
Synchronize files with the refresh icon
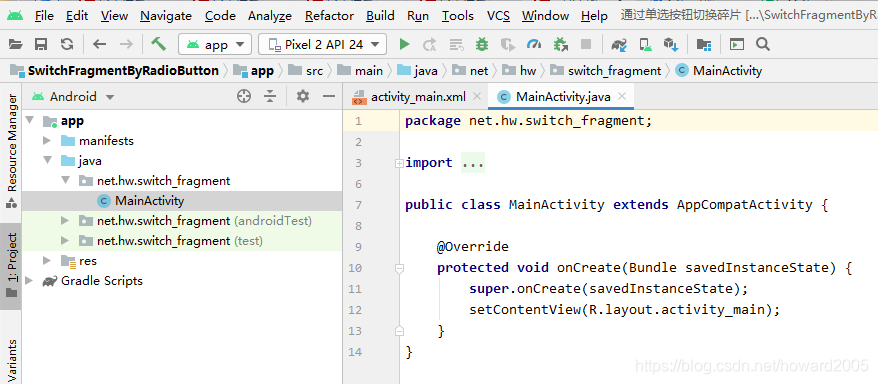coord(67,44)
